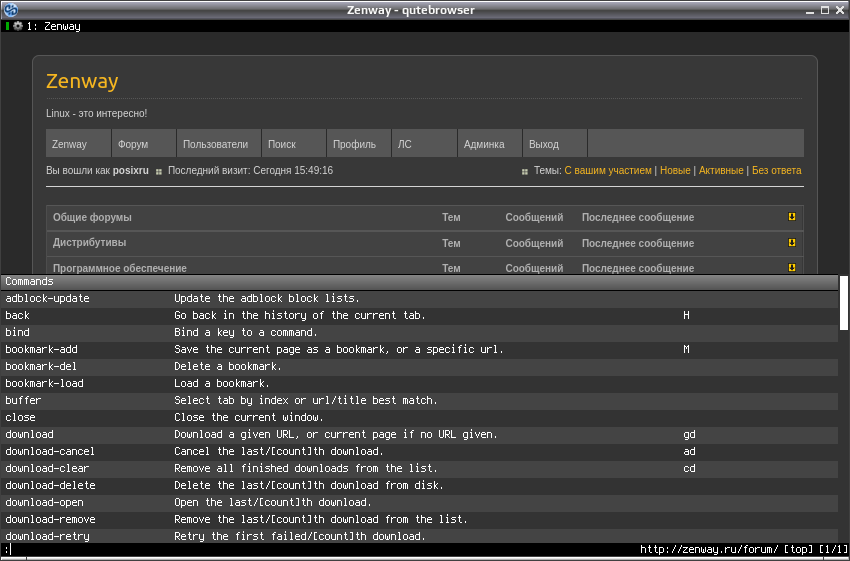Select the bookmark-add command completion
850x561 pixels.
click(419, 350)
